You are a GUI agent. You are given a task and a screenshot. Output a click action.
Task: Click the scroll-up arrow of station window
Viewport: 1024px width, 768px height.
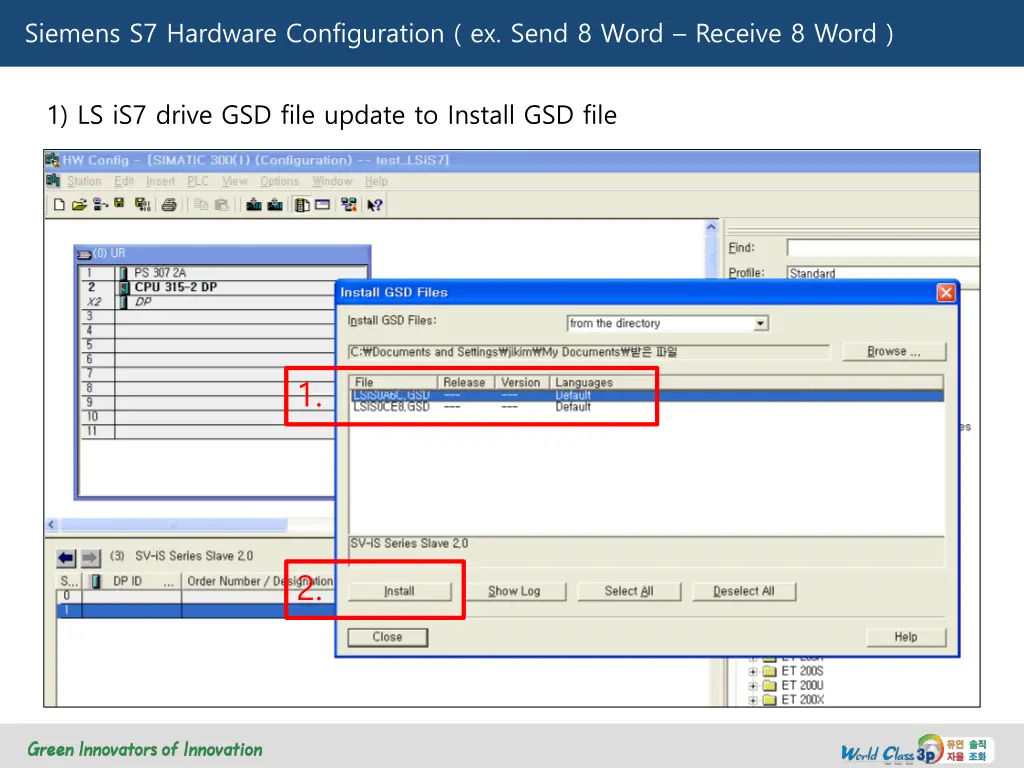(x=711, y=227)
